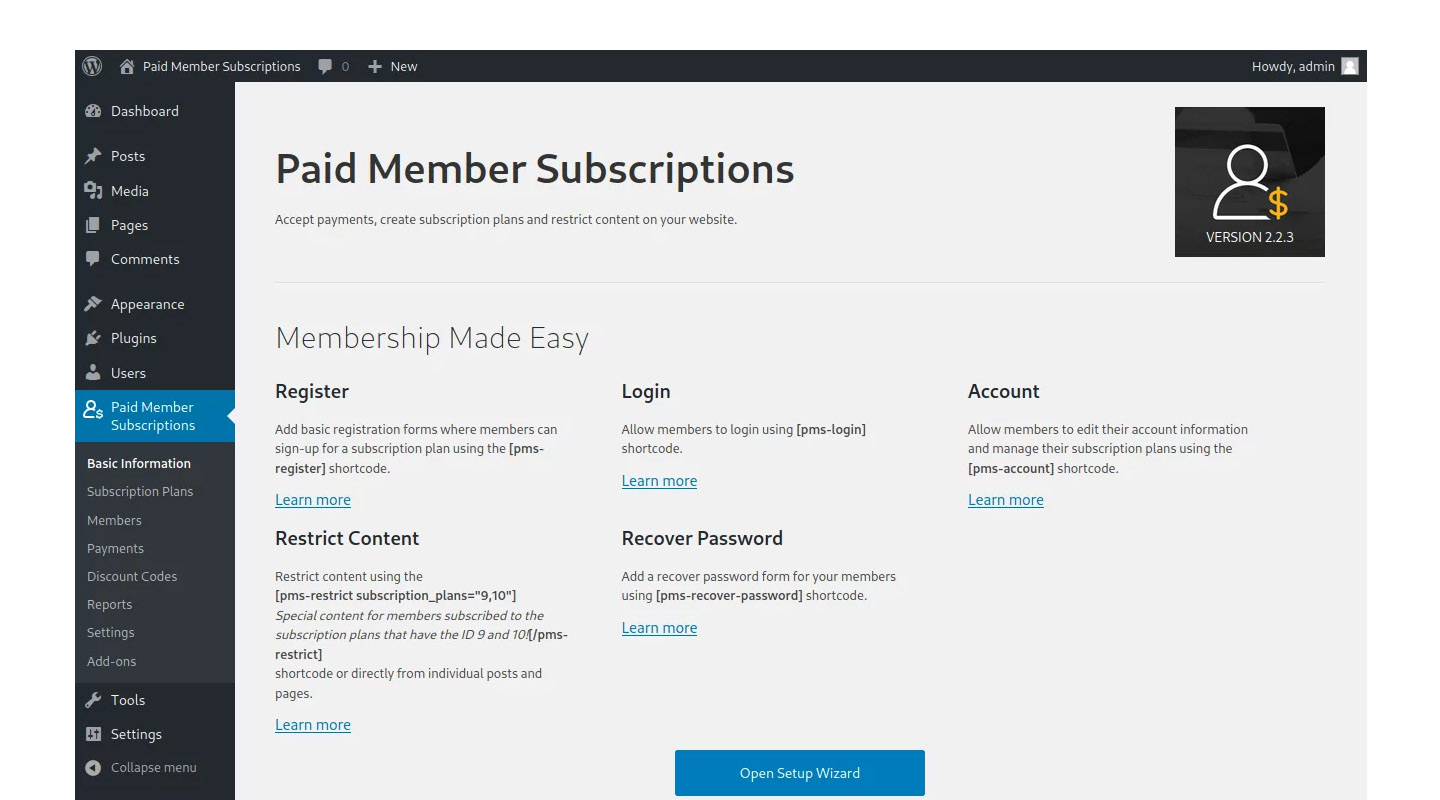Open Learn more under Recover Password

(659, 627)
